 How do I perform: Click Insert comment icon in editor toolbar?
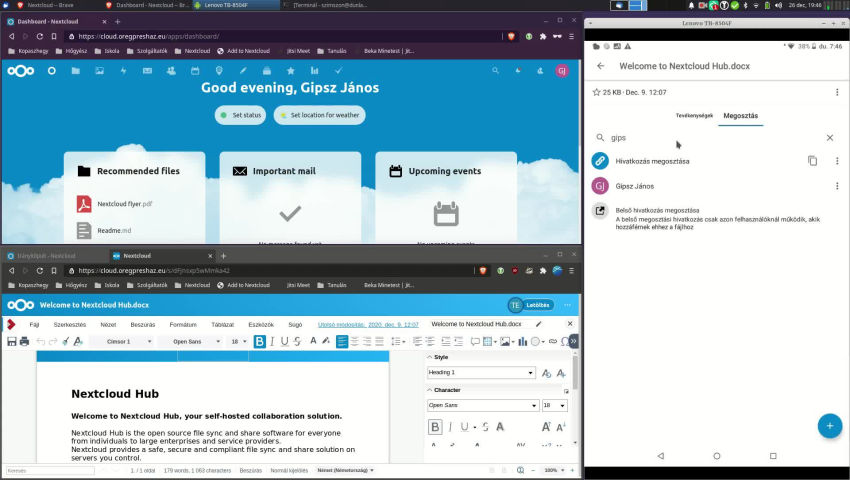click(x=475, y=341)
